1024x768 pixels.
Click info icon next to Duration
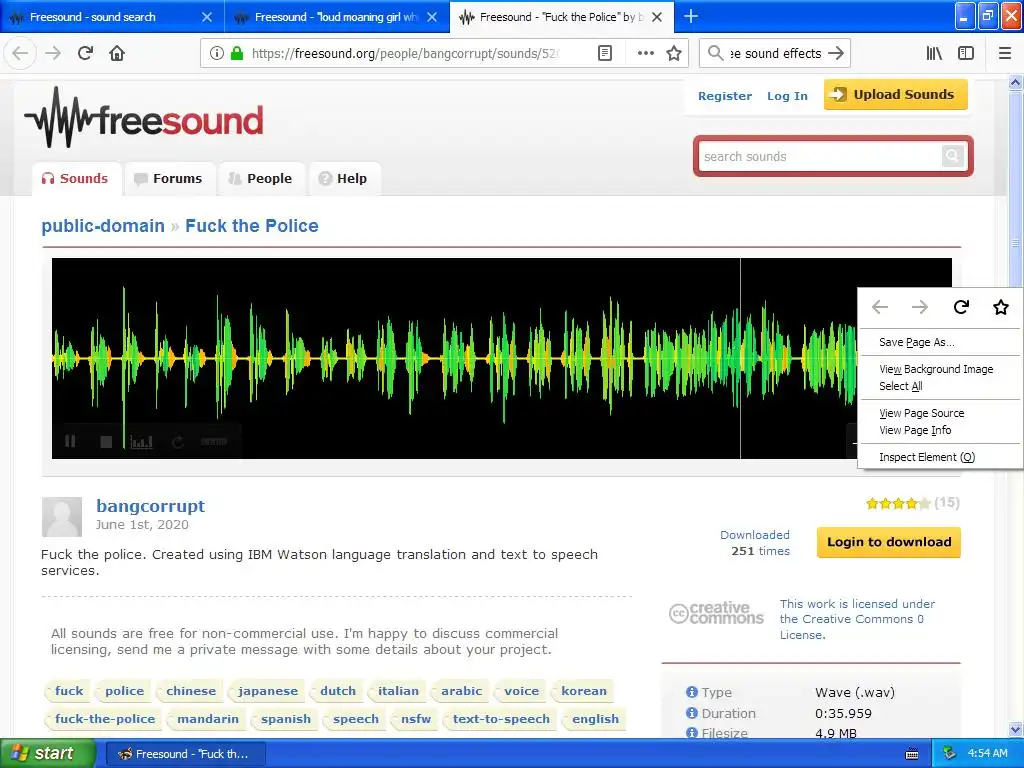[692, 713]
